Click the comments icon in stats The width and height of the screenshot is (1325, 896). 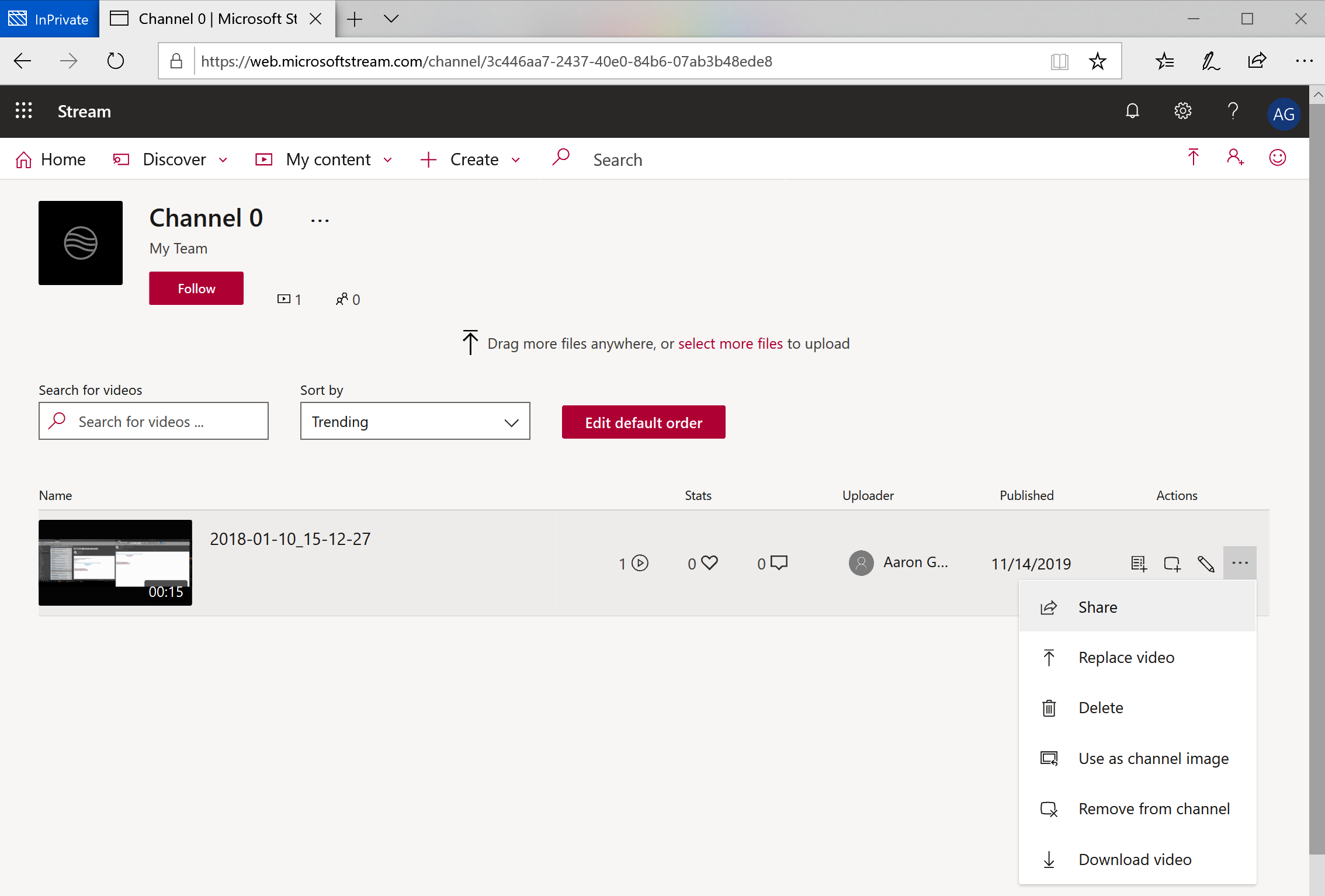pyautogui.click(x=779, y=563)
